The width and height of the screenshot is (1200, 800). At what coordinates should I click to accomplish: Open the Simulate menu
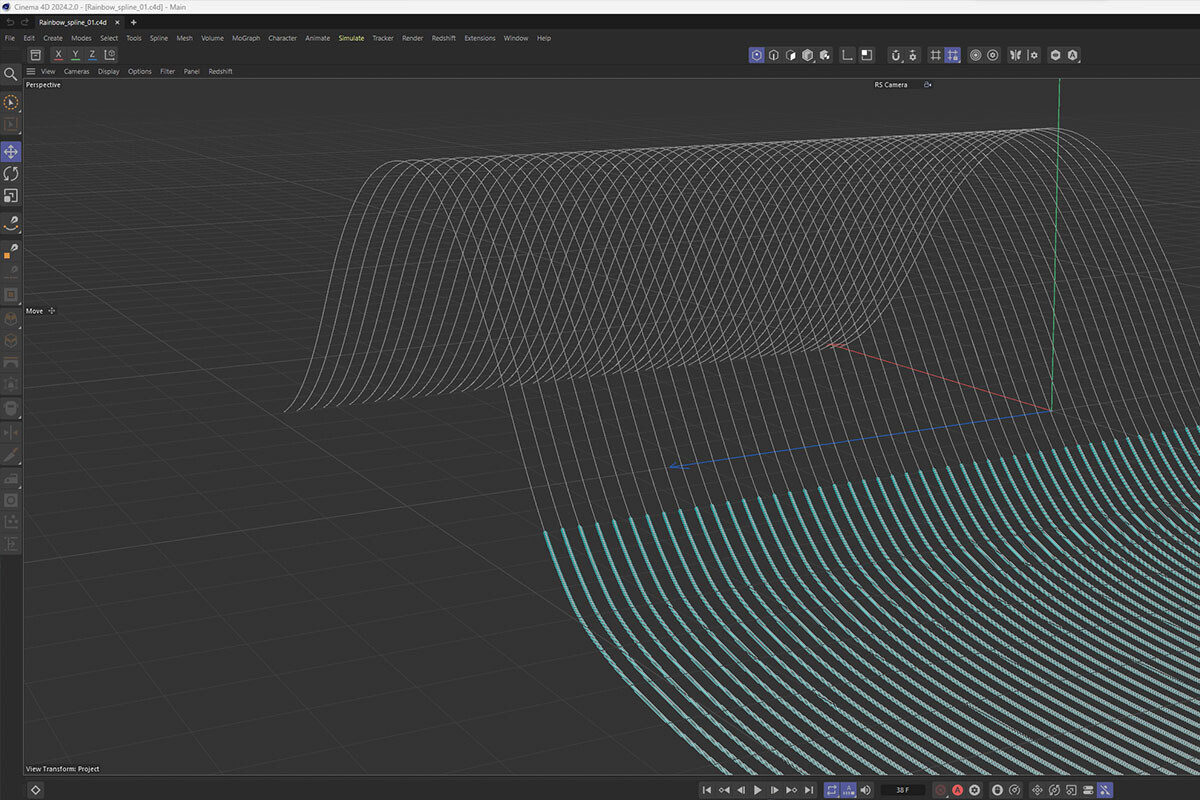coord(351,38)
